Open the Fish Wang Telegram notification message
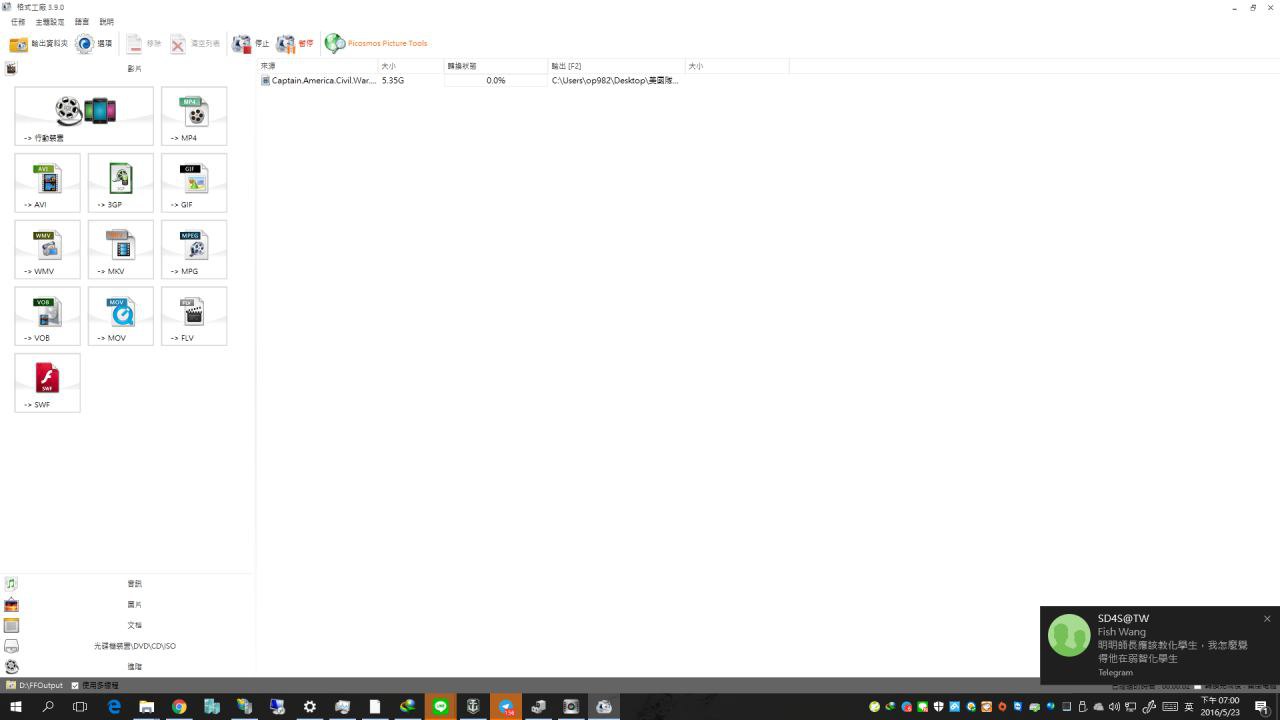 coord(1160,645)
